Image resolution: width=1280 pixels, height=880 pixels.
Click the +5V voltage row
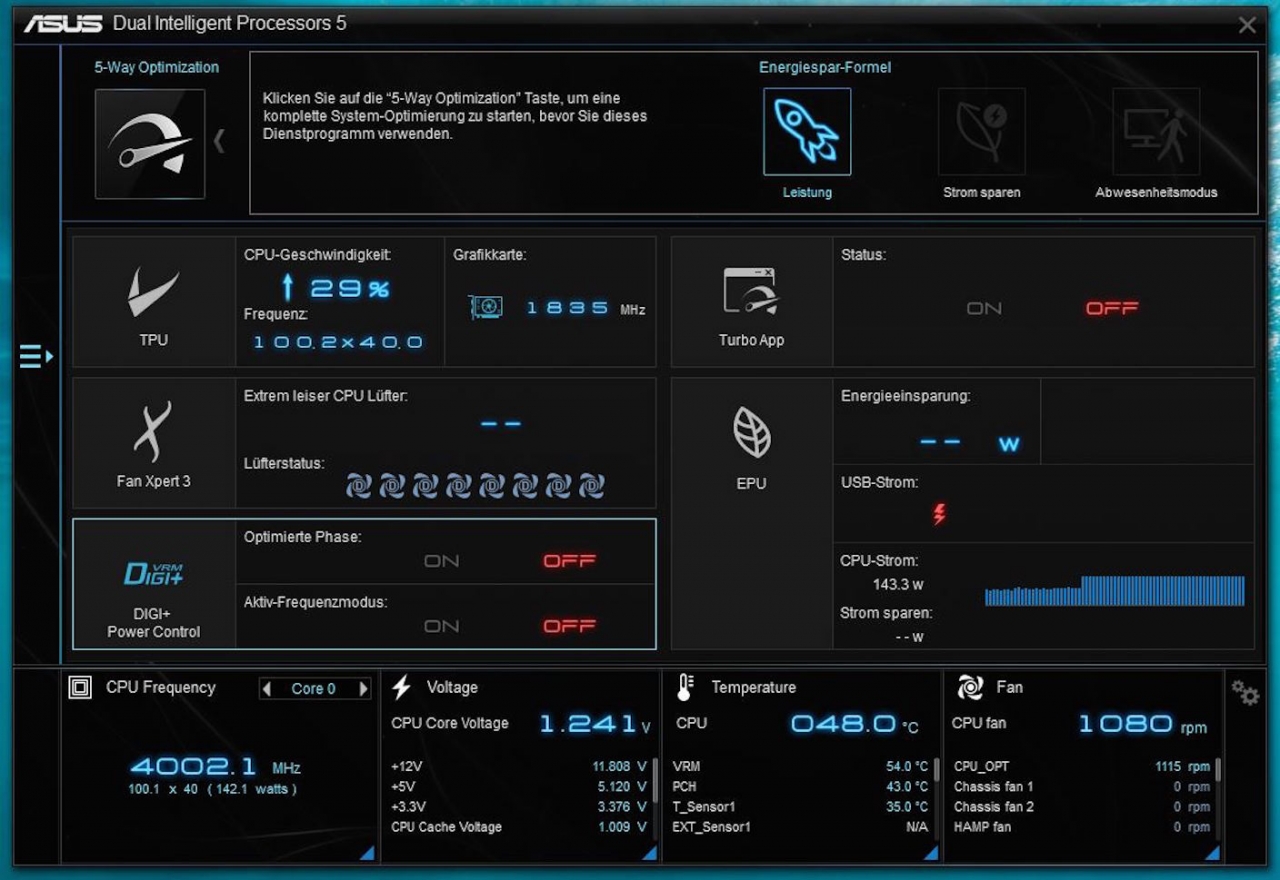coord(519,787)
